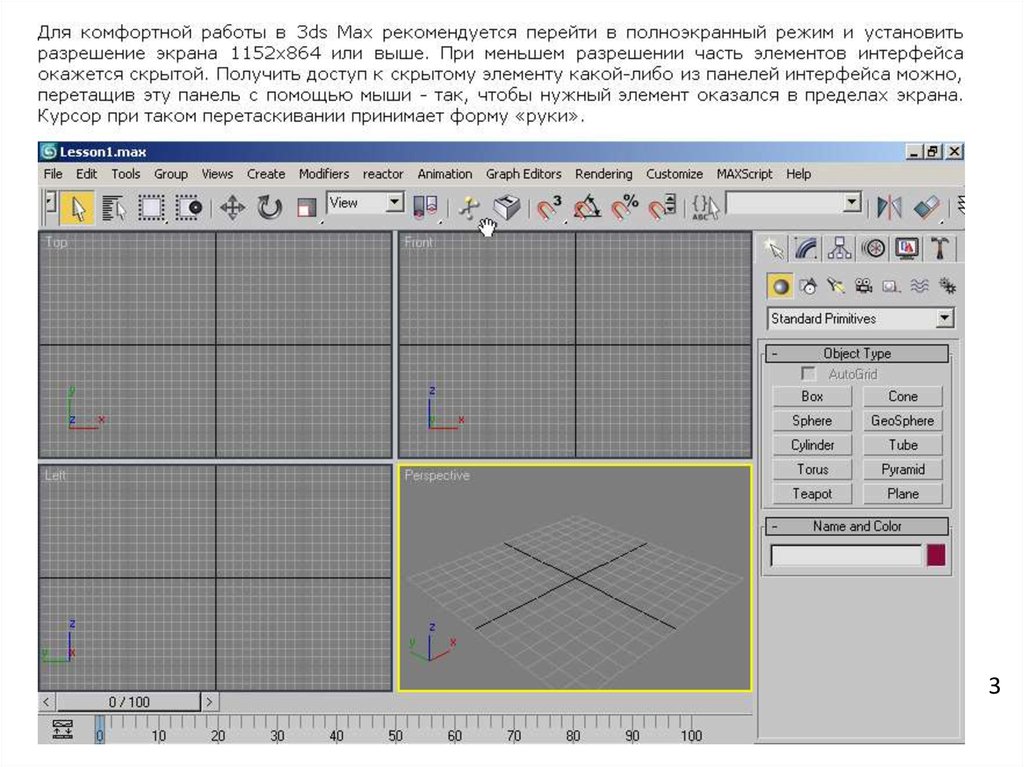Click the object name input field

point(845,556)
